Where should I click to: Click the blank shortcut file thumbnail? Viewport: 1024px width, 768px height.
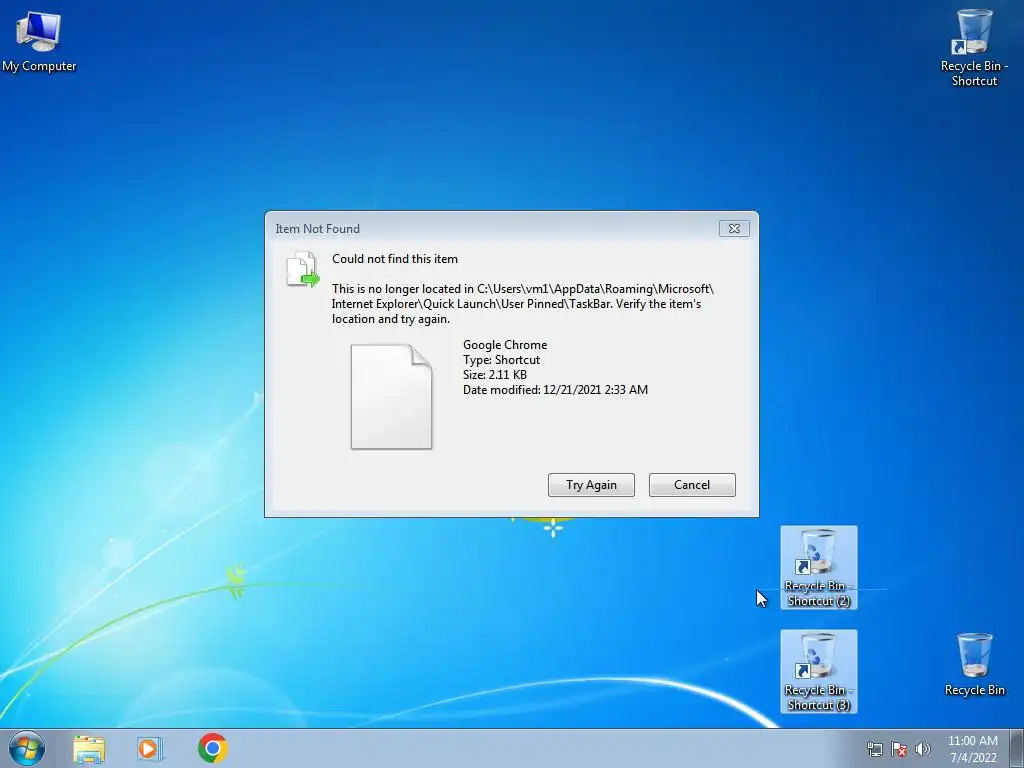[x=391, y=396]
